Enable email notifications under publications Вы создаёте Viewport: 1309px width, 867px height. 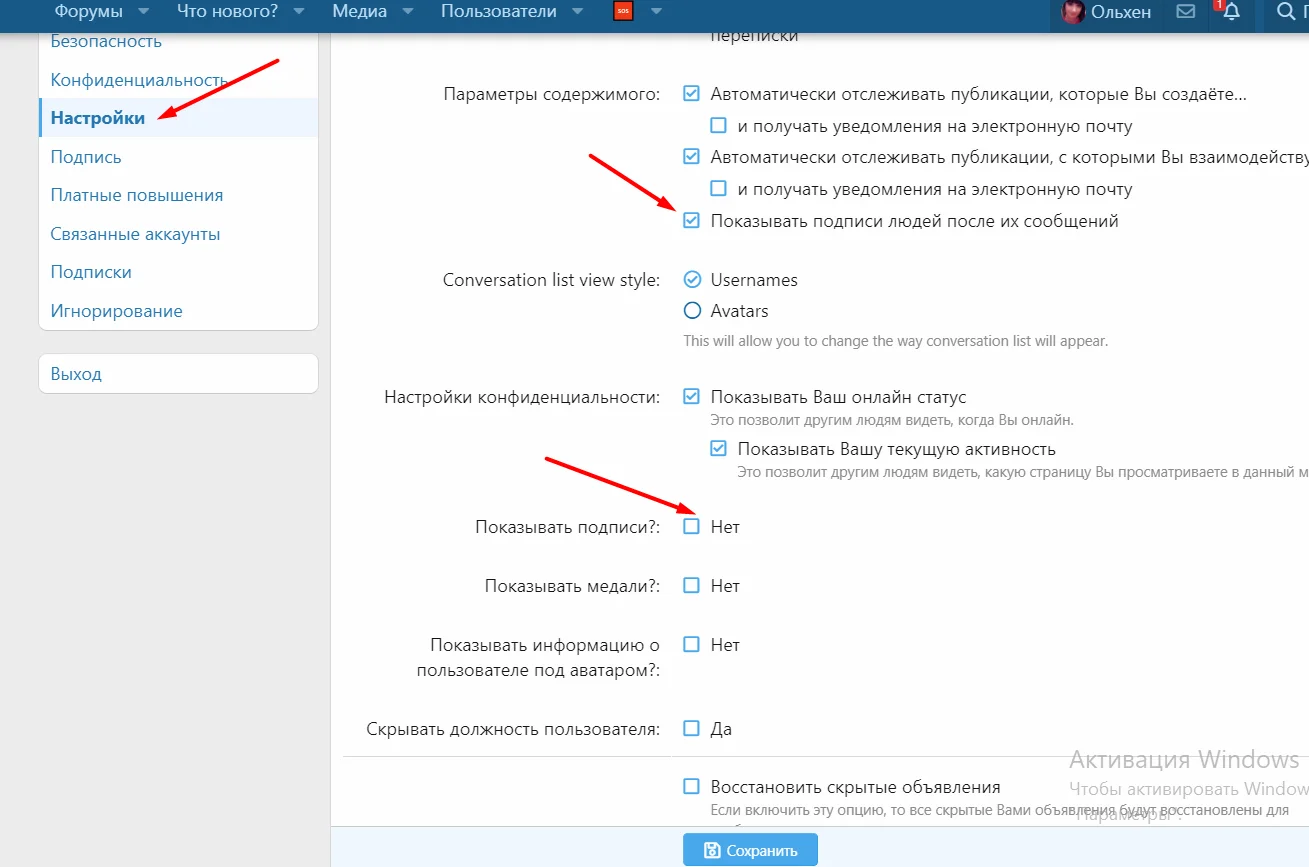(x=718, y=126)
